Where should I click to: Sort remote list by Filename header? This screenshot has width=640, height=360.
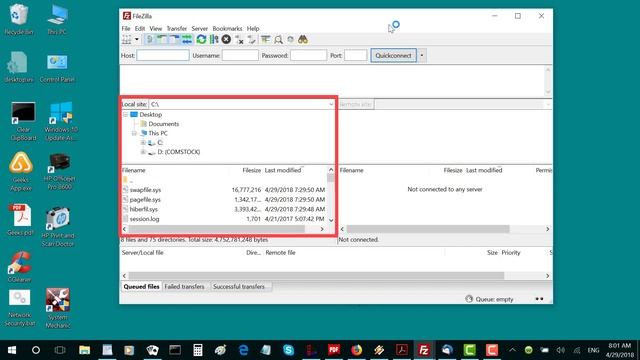tap(351, 170)
